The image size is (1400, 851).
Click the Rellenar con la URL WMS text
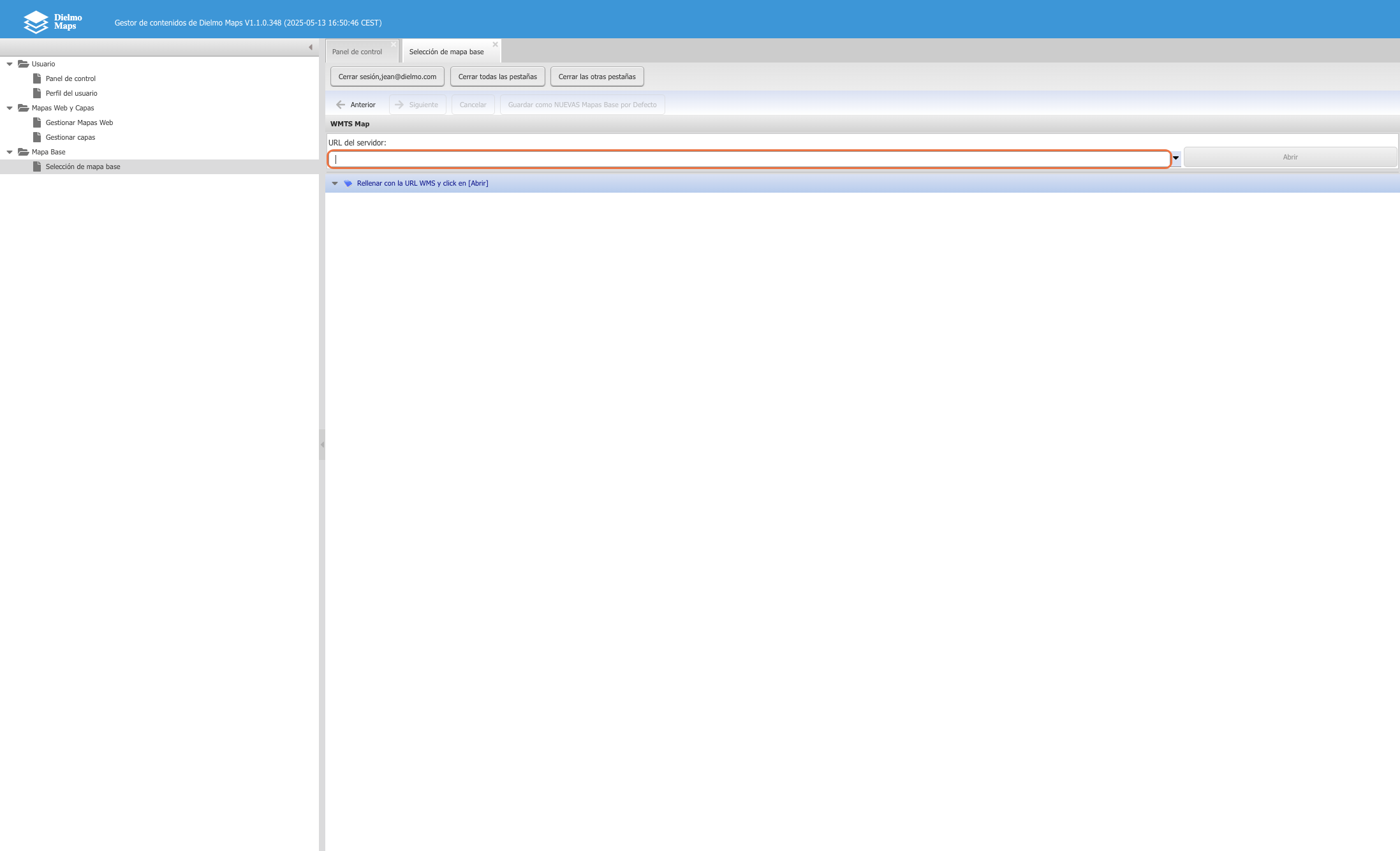[x=422, y=183]
